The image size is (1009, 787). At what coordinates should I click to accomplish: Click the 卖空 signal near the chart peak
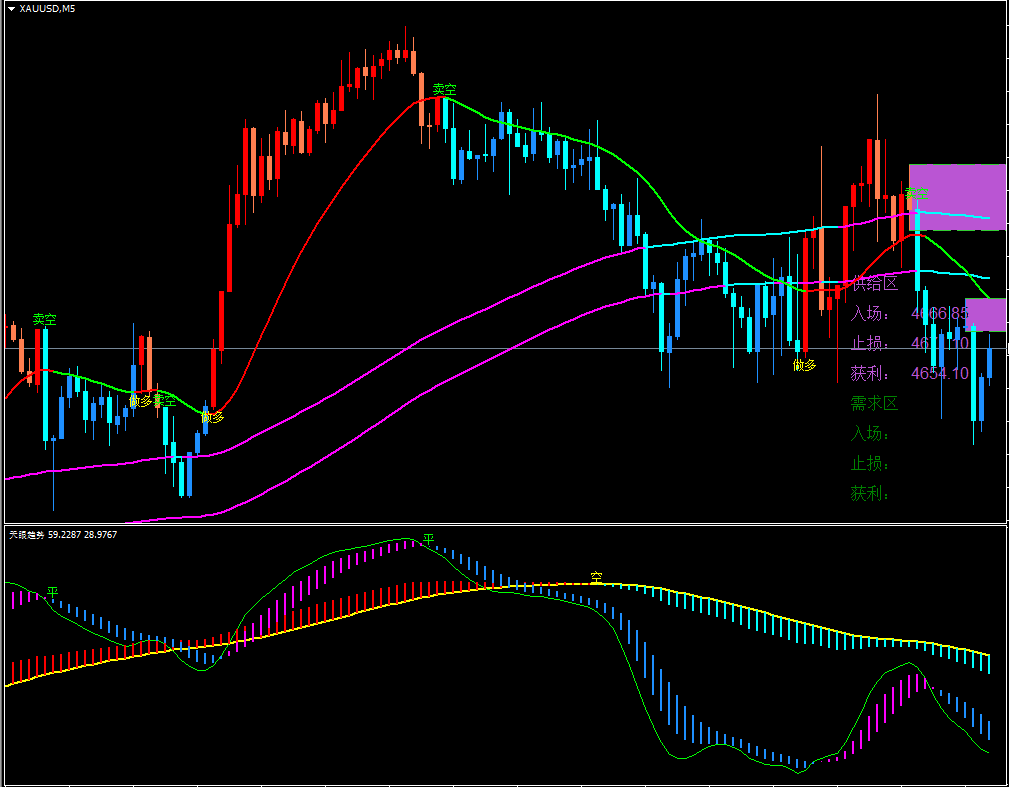pos(444,89)
